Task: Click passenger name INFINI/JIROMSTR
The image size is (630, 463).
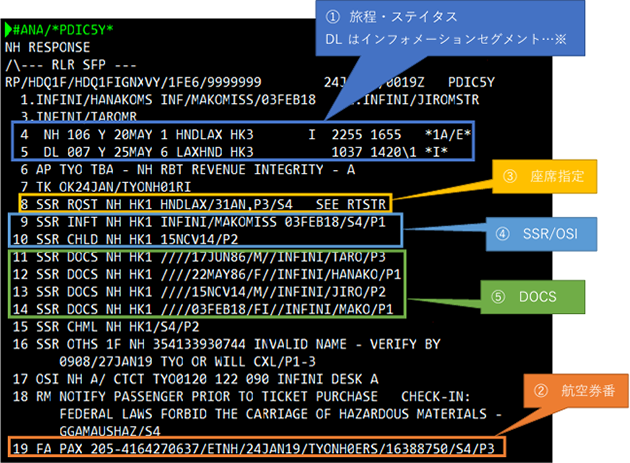Action: (x=421, y=100)
